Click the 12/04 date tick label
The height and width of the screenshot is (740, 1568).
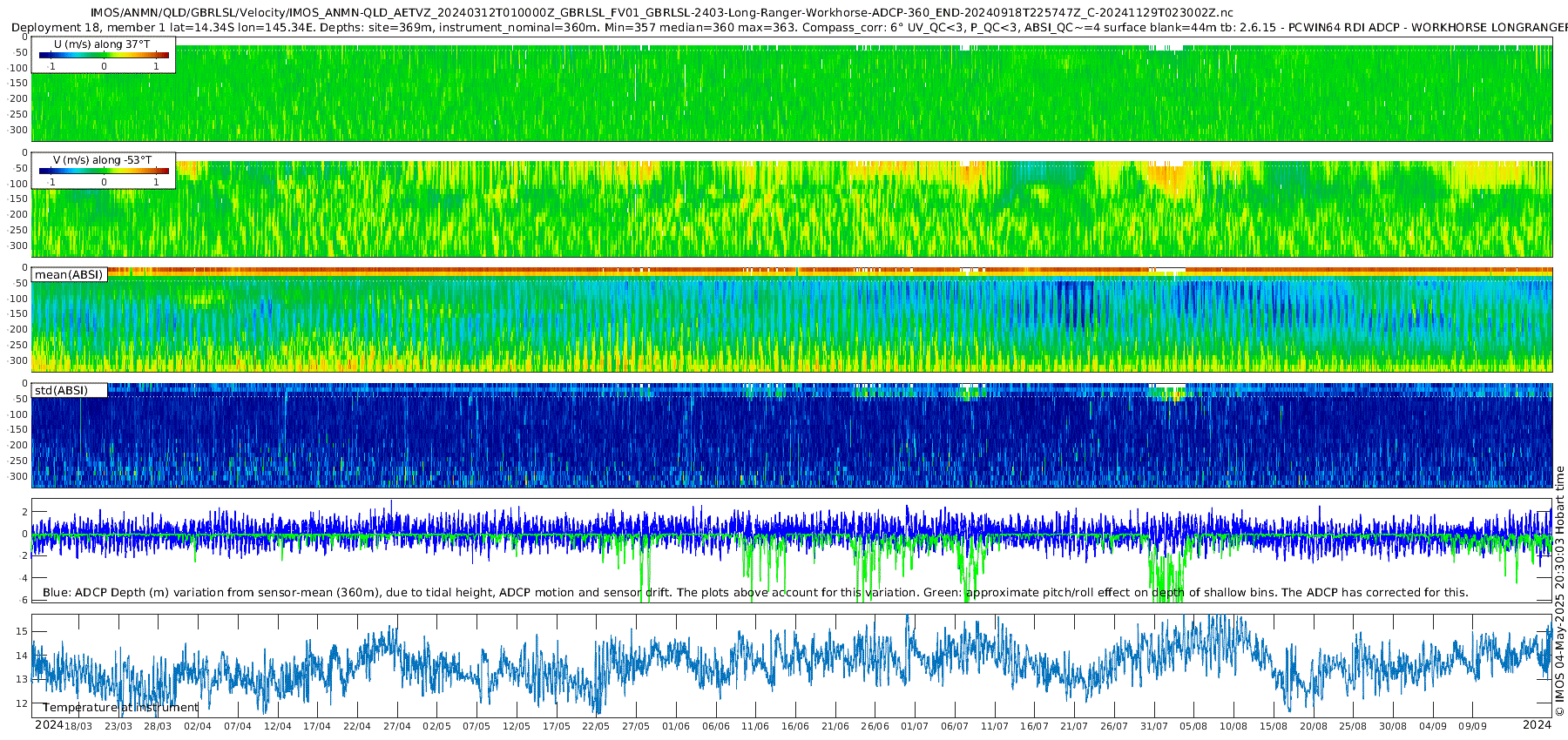click(278, 726)
